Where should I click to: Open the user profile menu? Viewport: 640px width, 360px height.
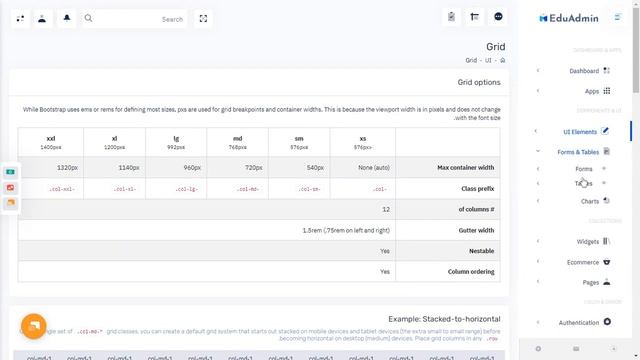tap(42, 19)
